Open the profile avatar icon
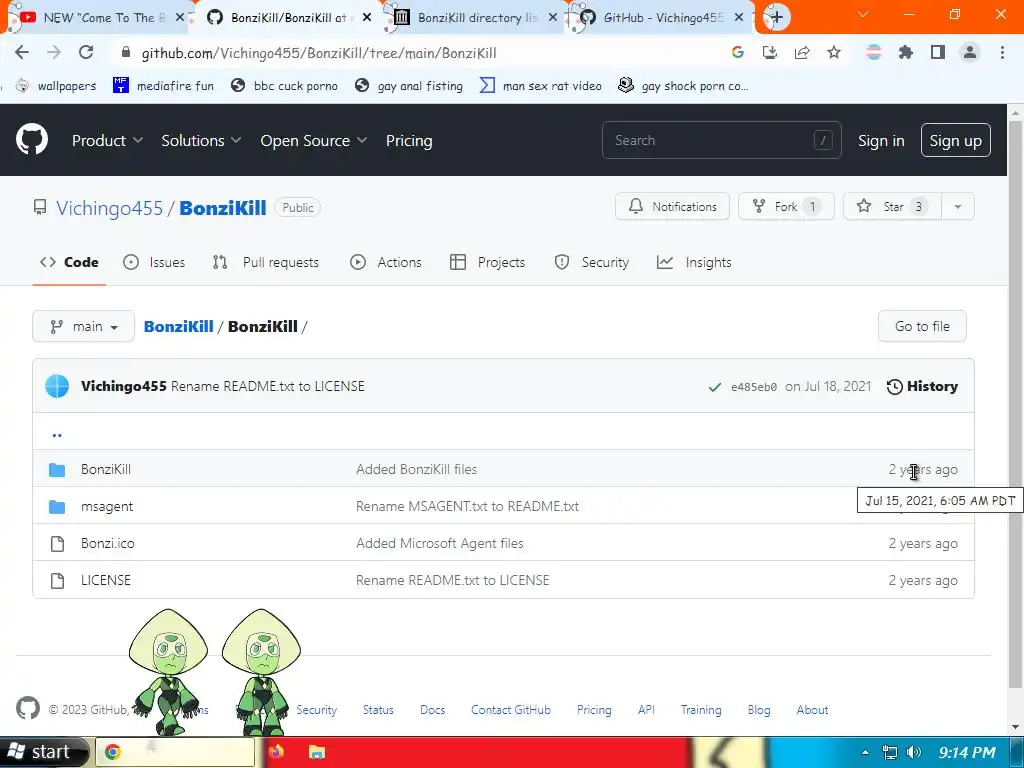The width and height of the screenshot is (1024, 768). pos(970,52)
